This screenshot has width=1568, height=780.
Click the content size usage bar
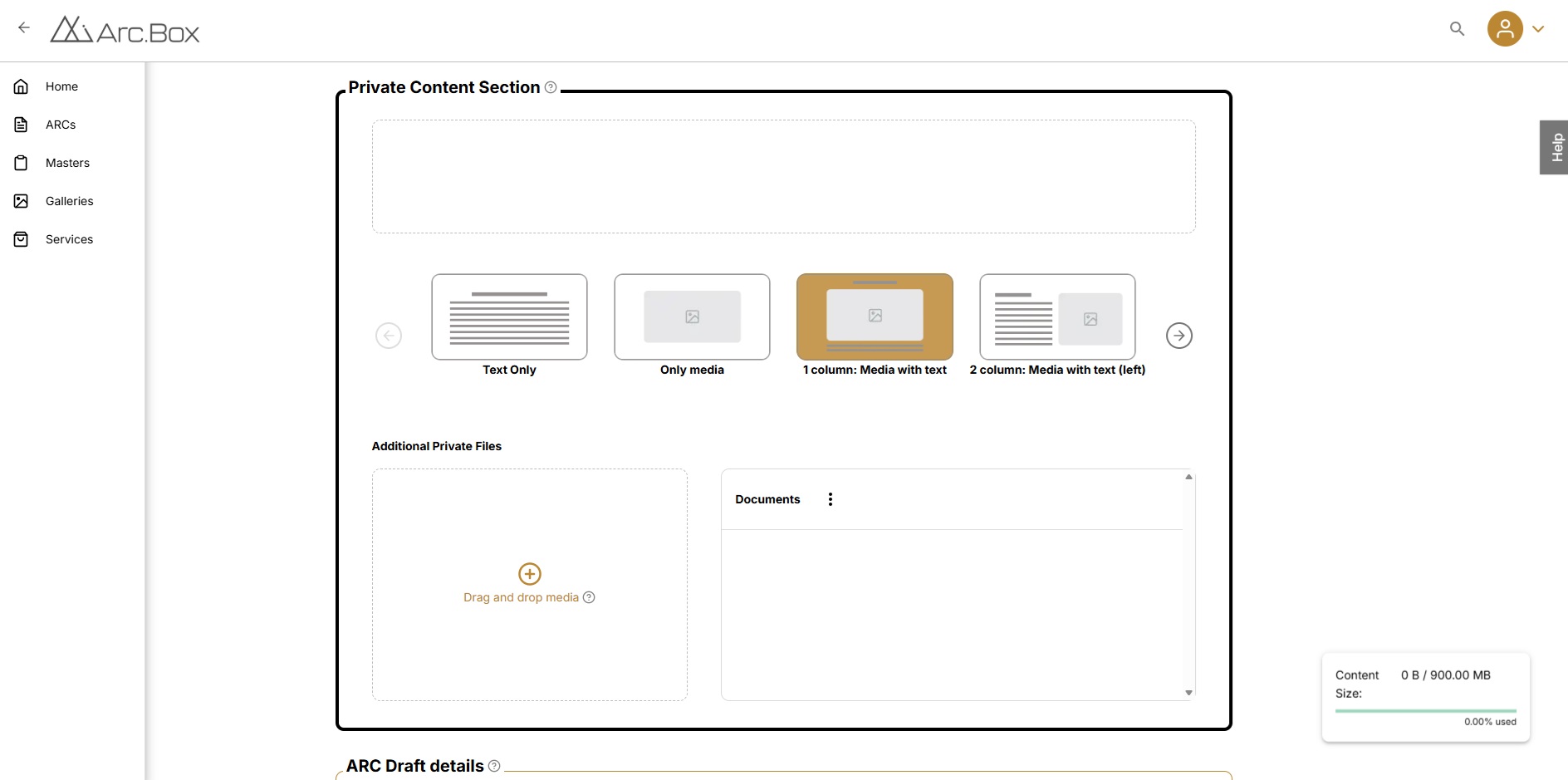[1426, 711]
